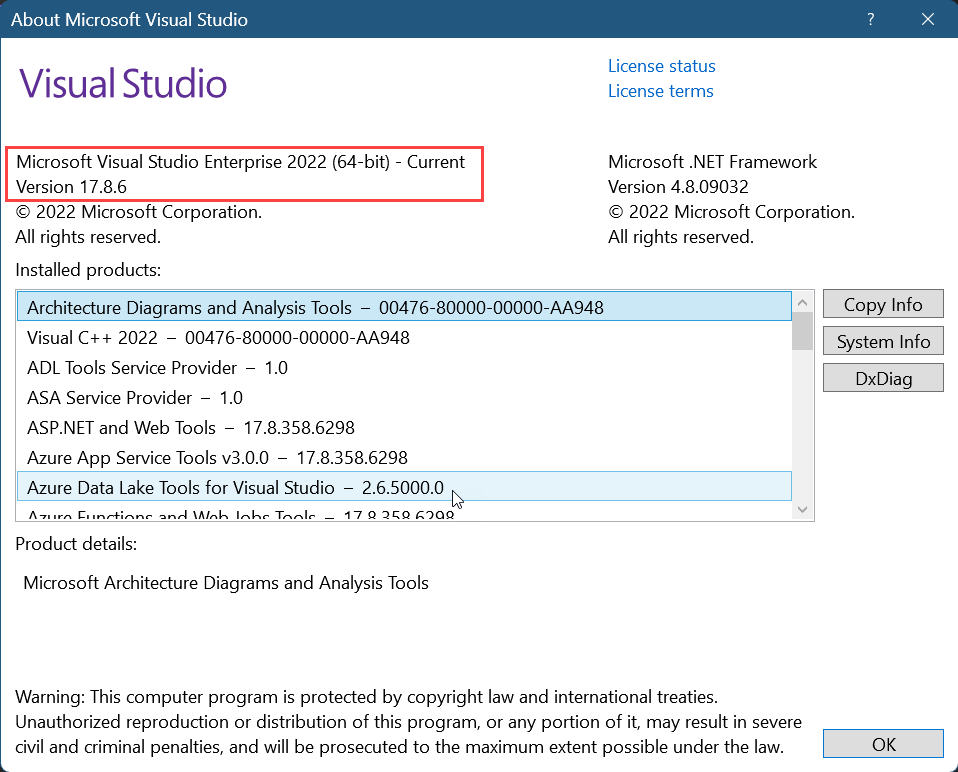Click the help question mark icon
Screen dimensions: 958x772
coord(871,20)
